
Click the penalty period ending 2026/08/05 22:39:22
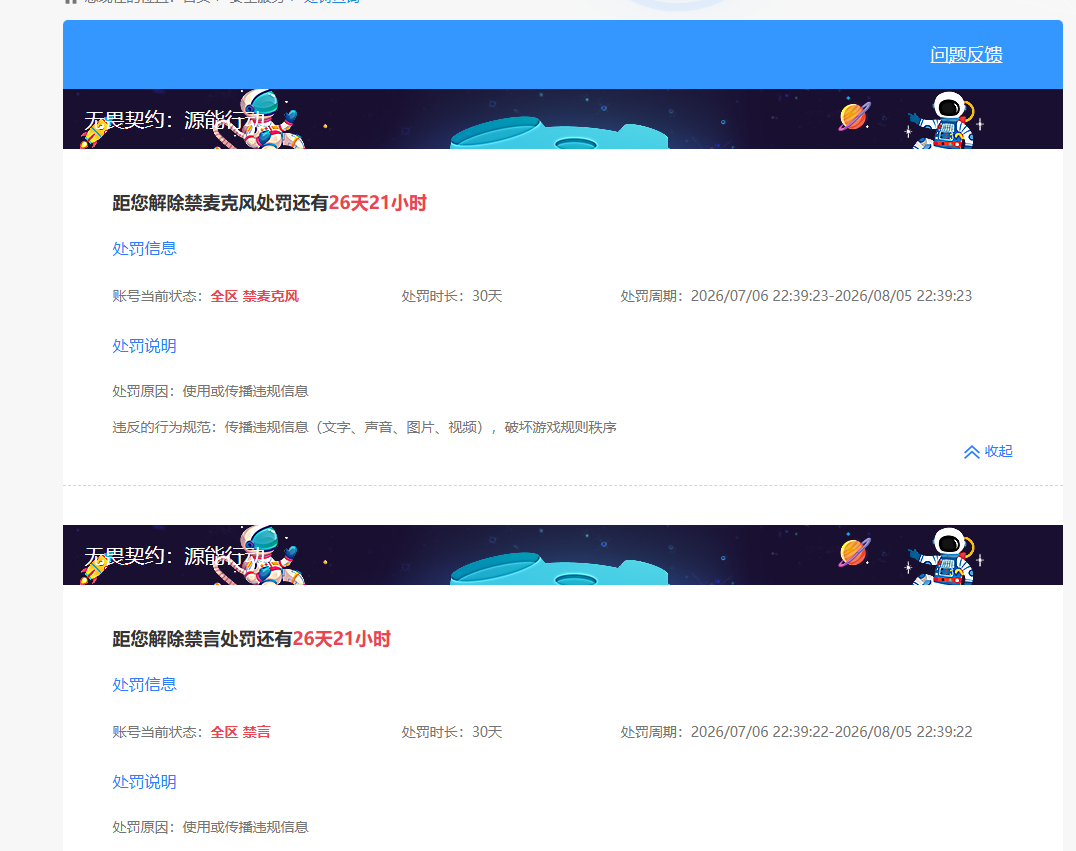click(x=797, y=732)
